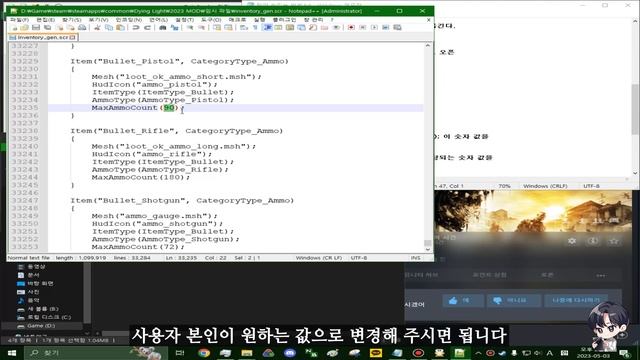Click the Notepad++ scrollbar up arrow
Screen dimensions: 640x360
click(427, 45)
